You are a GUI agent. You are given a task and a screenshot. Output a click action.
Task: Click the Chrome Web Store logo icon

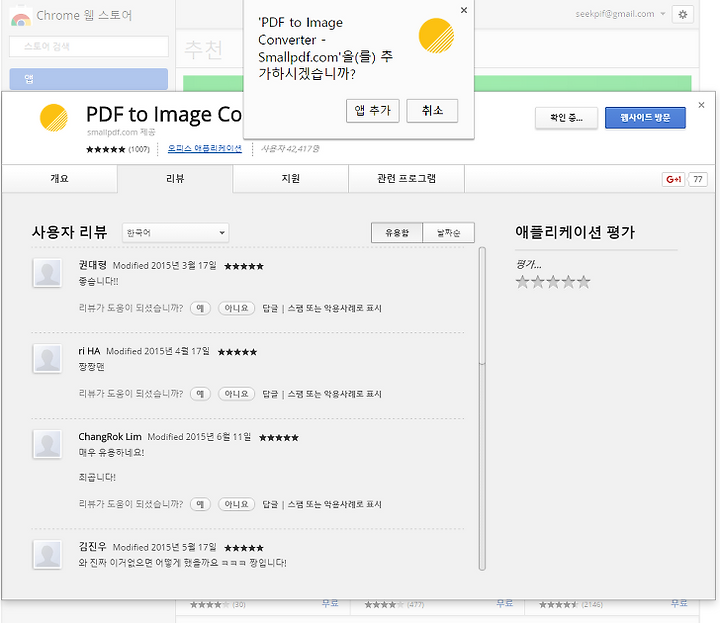(x=21, y=17)
